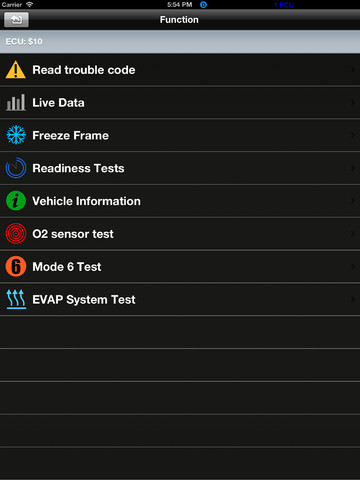Click the blue circular status bar icon
The height and width of the screenshot is (480, 360).
pyautogui.click(x=203, y=5)
